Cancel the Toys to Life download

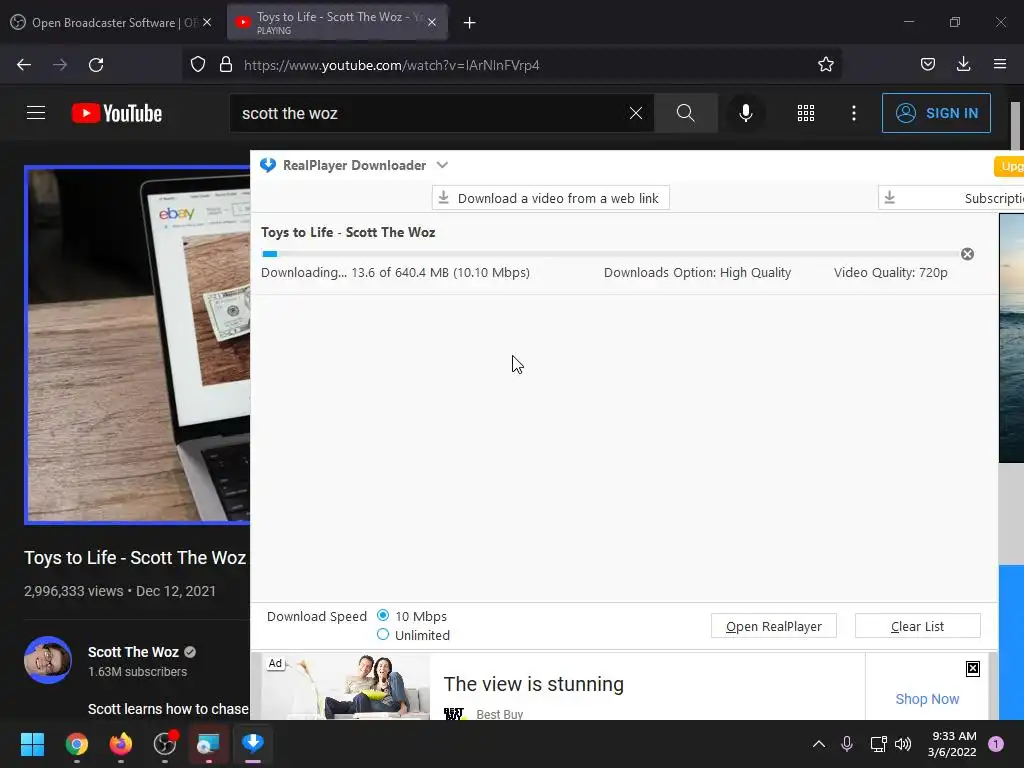point(967,254)
